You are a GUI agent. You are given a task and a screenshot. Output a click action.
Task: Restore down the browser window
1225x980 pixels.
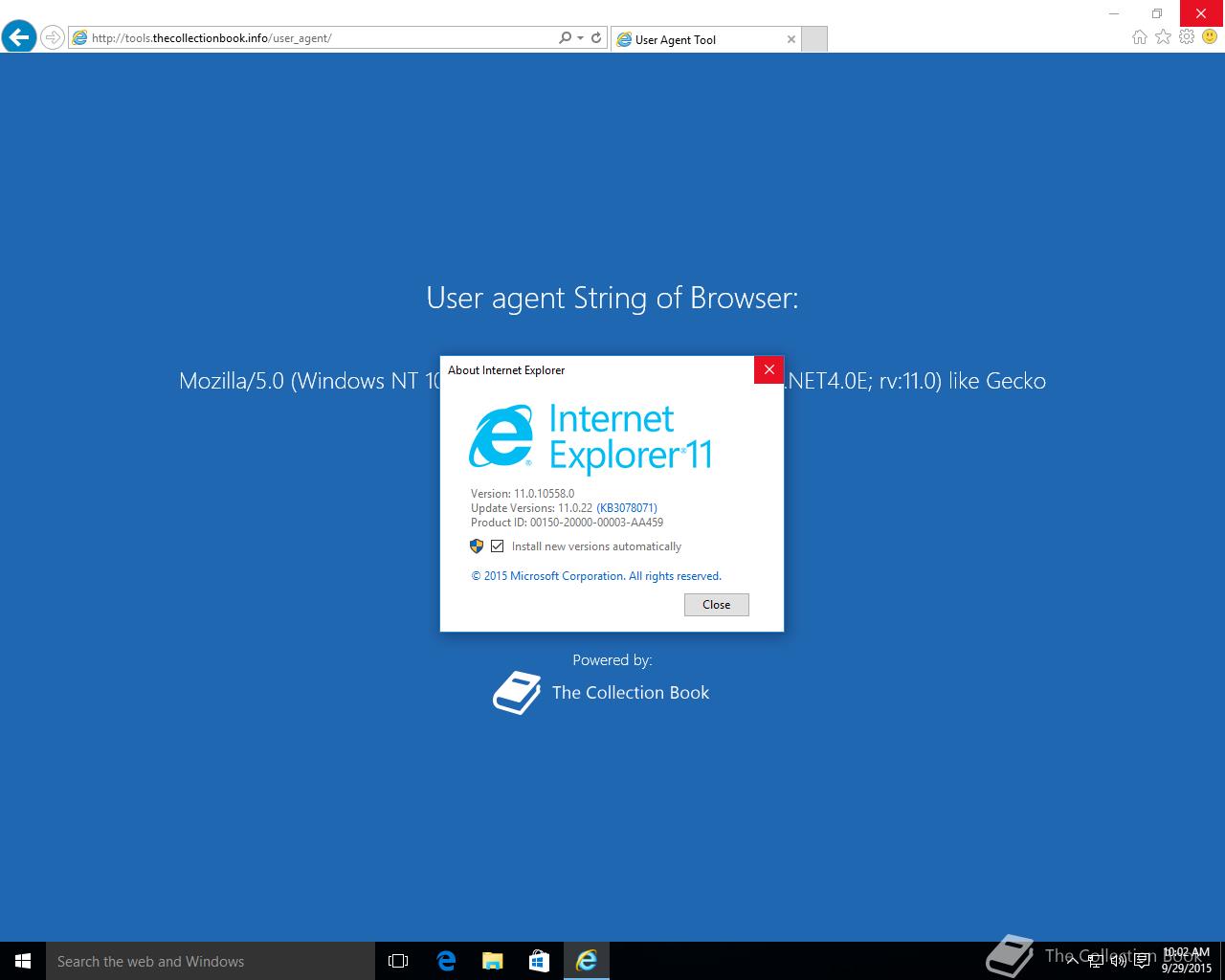pos(1157,13)
